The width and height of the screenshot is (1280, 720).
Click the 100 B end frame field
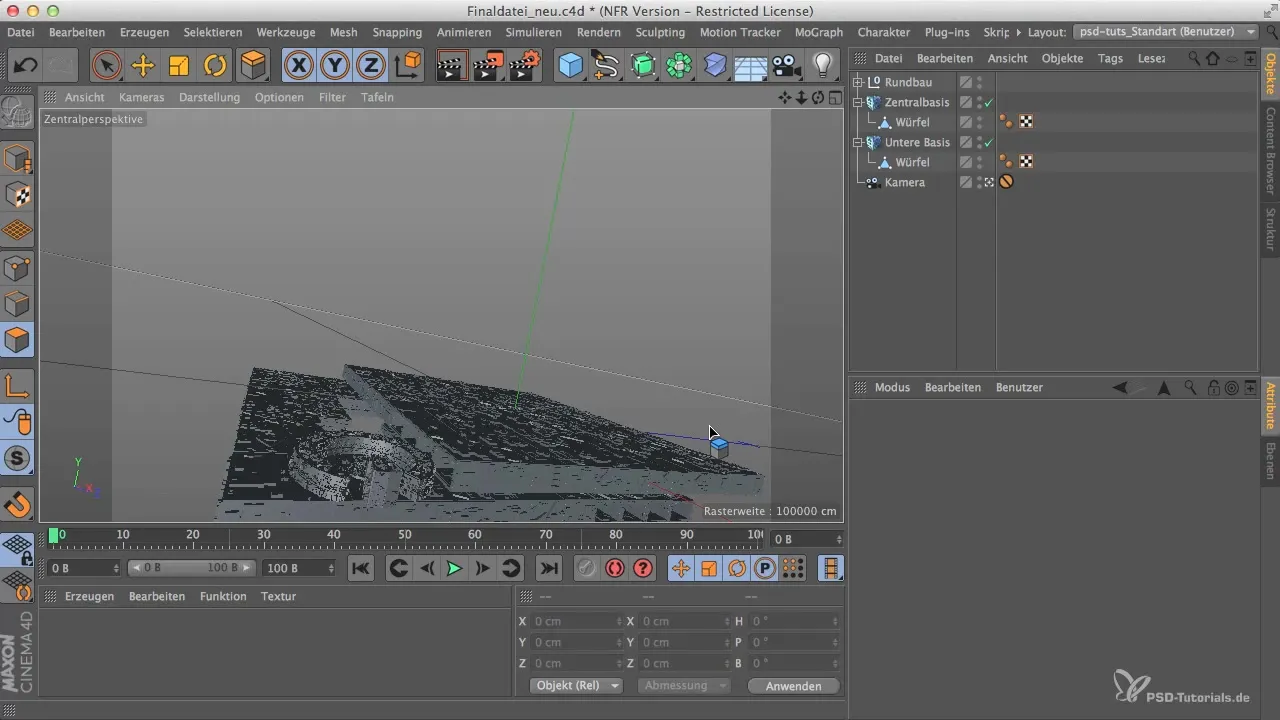pyautogui.click(x=299, y=568)
